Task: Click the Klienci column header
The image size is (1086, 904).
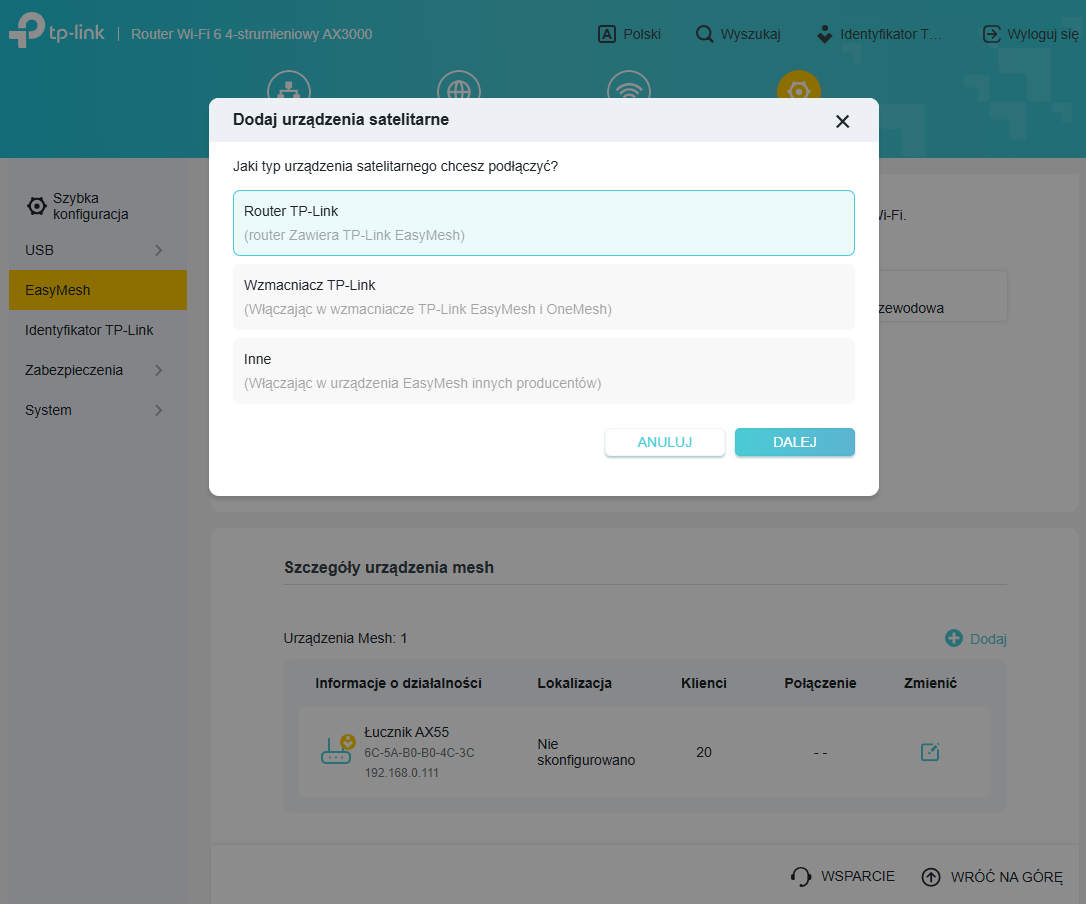Action: pyautogui.click(x=704, y=684)
